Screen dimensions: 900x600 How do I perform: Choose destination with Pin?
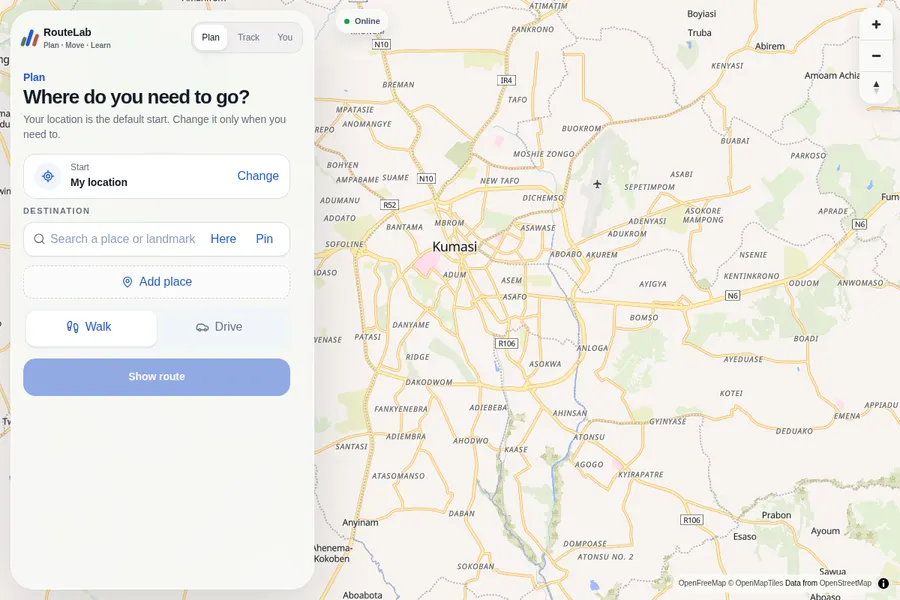[264, 239]
